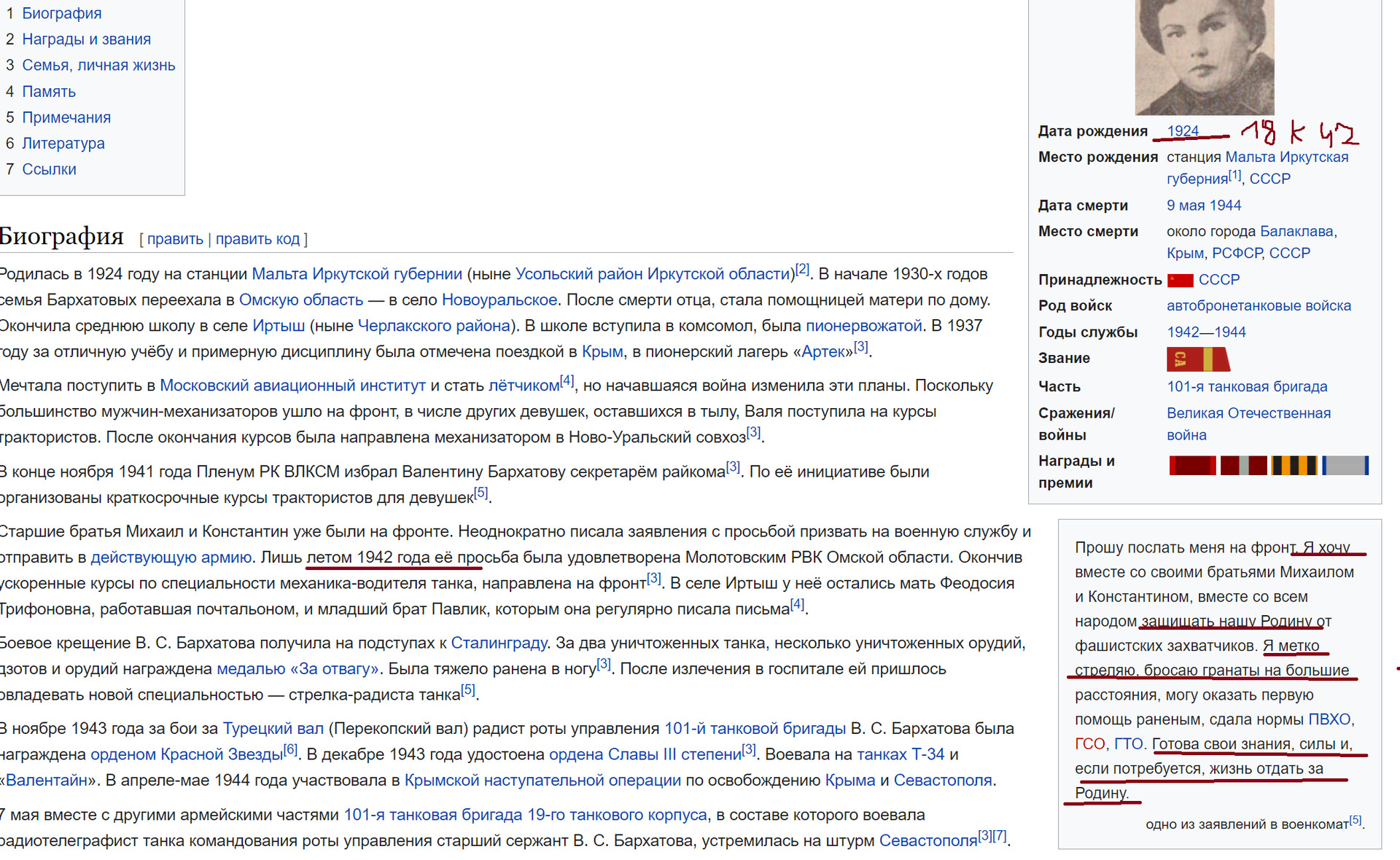This screenshot has height=860, width=1400.
Task: Click the dark red striped award ribbon
Action: click(1243, 466)
